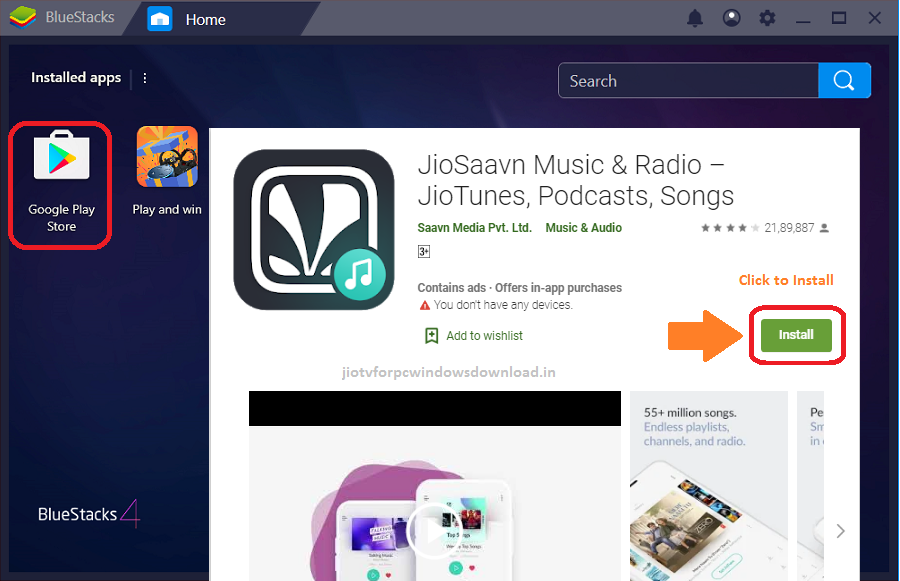This screenshot has height=581, width=900.
Task: Click the Installed apps heading
Action: click(x=76, y=78)
